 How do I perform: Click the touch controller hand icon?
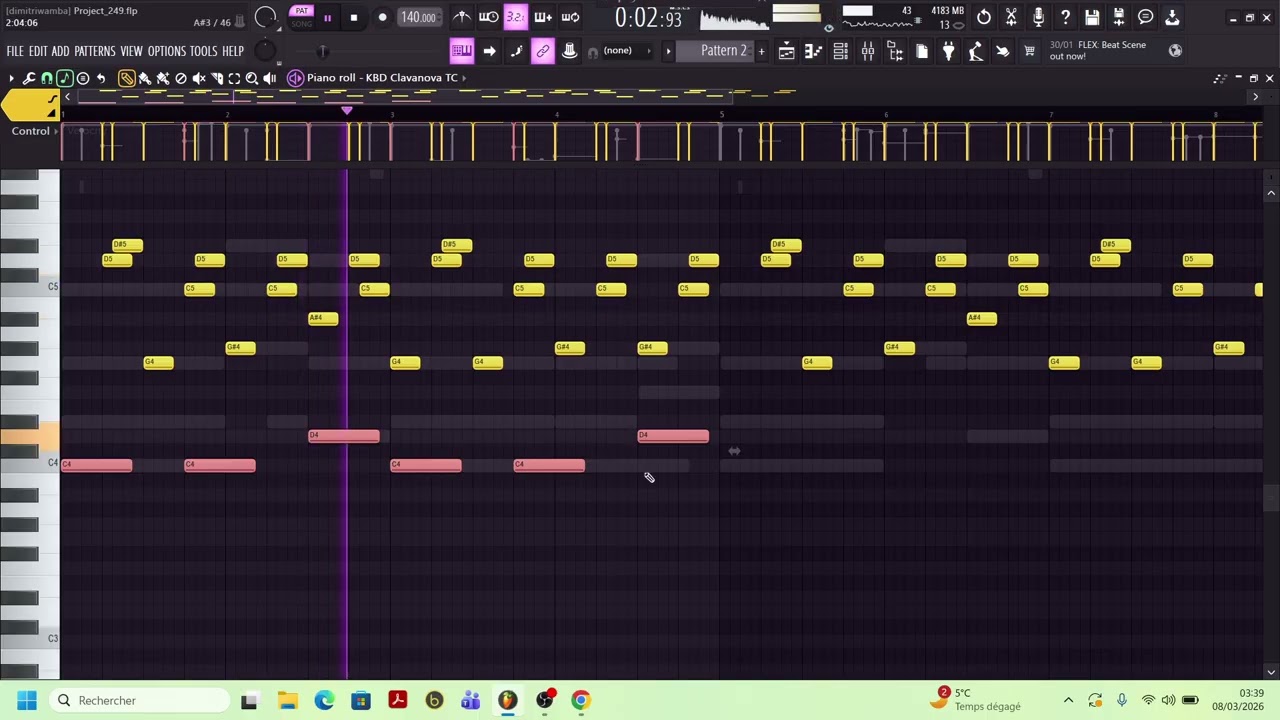coord(1003,51)
